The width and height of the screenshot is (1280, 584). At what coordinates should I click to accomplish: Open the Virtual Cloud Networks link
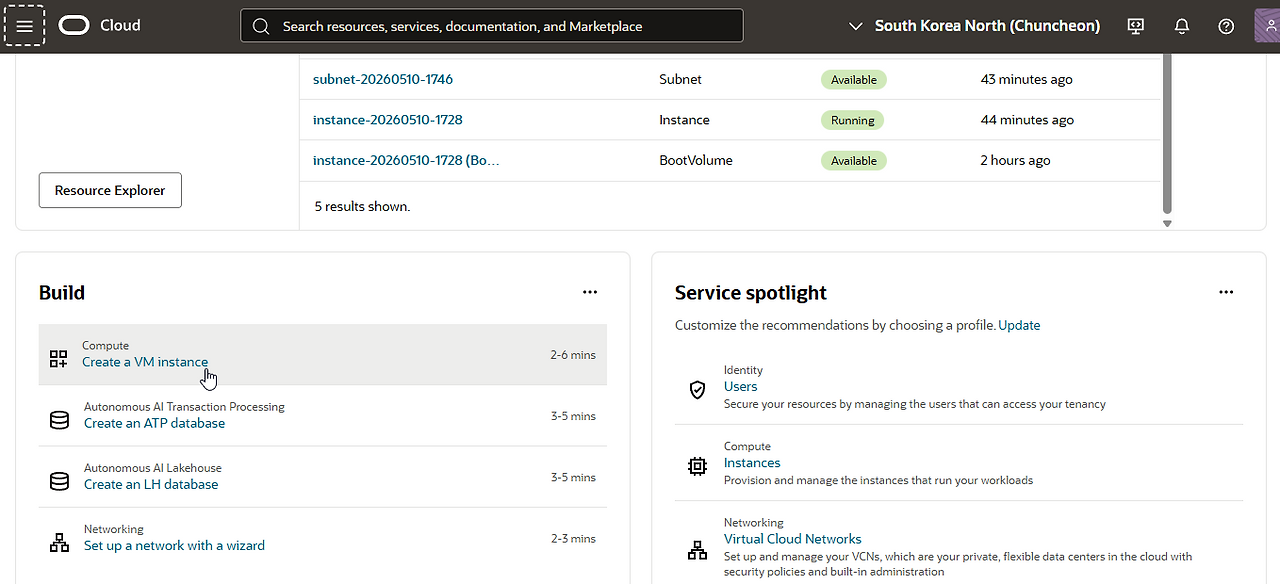793,539
